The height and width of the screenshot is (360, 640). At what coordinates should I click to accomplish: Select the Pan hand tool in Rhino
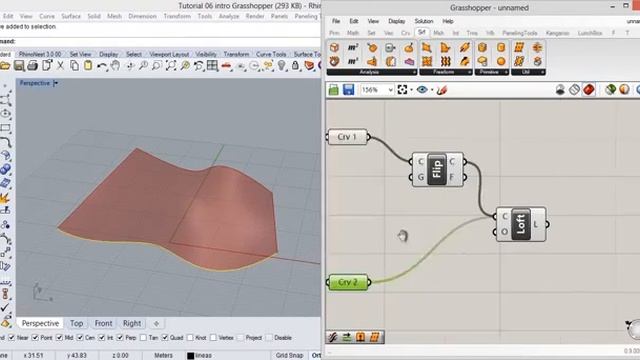(116, 65)
